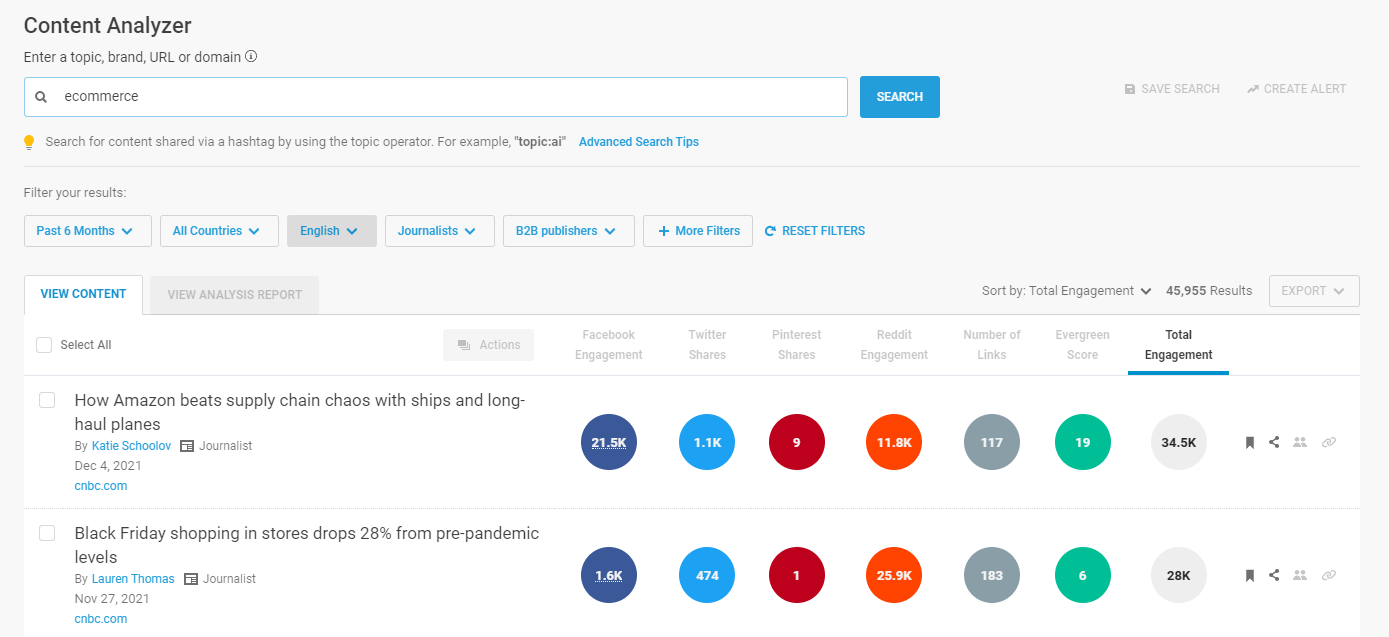Sort by Facebook Engagement column
The width and height of the screenshot is (1389, 637).
point(609,345)
